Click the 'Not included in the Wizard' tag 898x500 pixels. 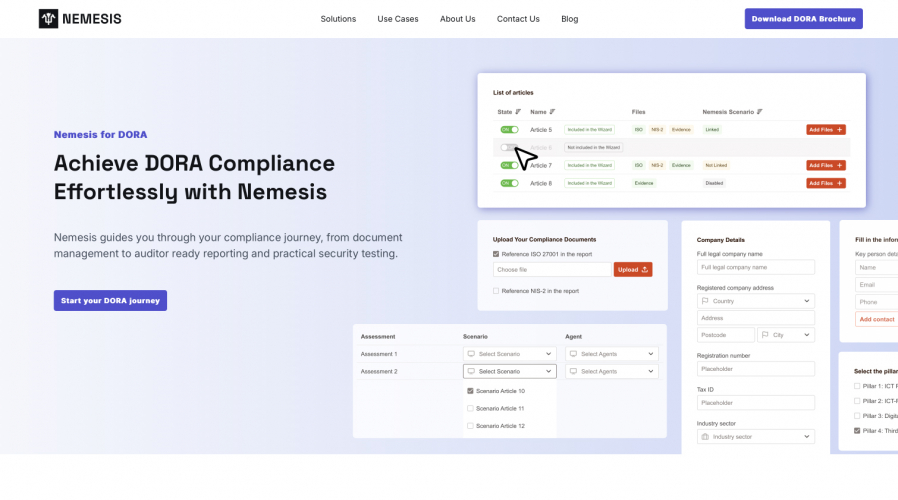coord(593,148)
